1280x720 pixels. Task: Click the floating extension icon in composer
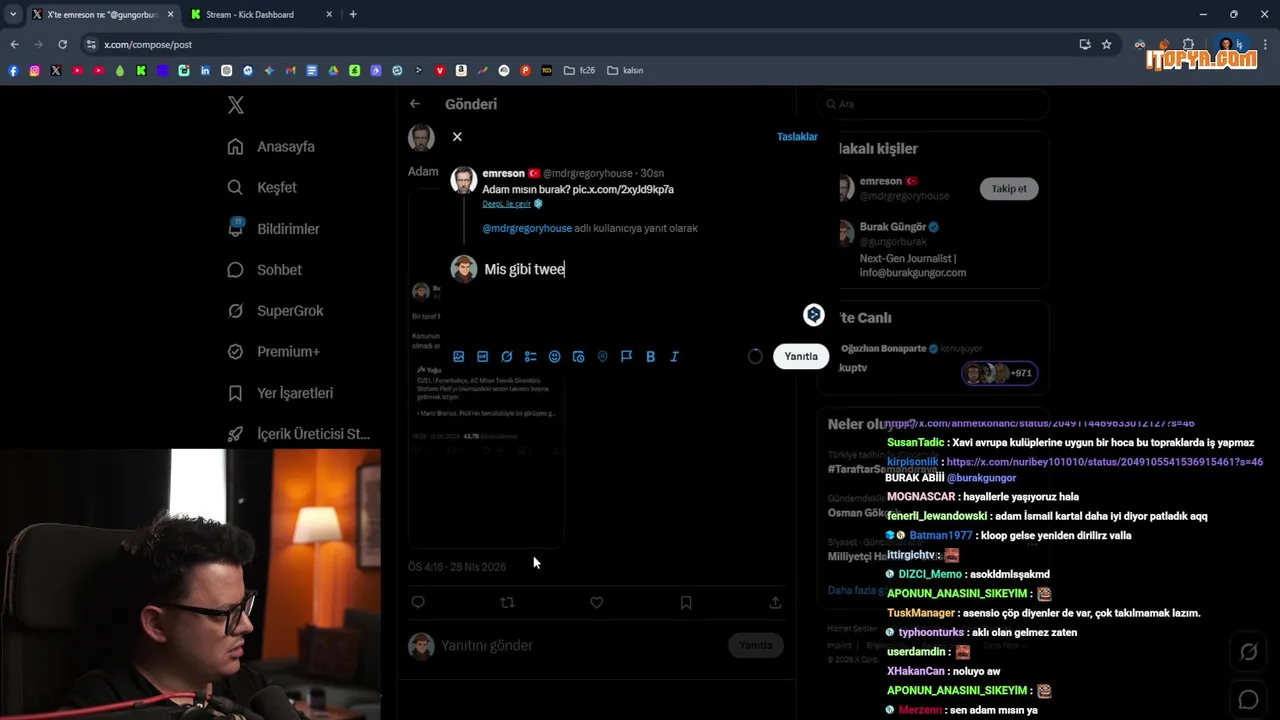click(814, 315)
